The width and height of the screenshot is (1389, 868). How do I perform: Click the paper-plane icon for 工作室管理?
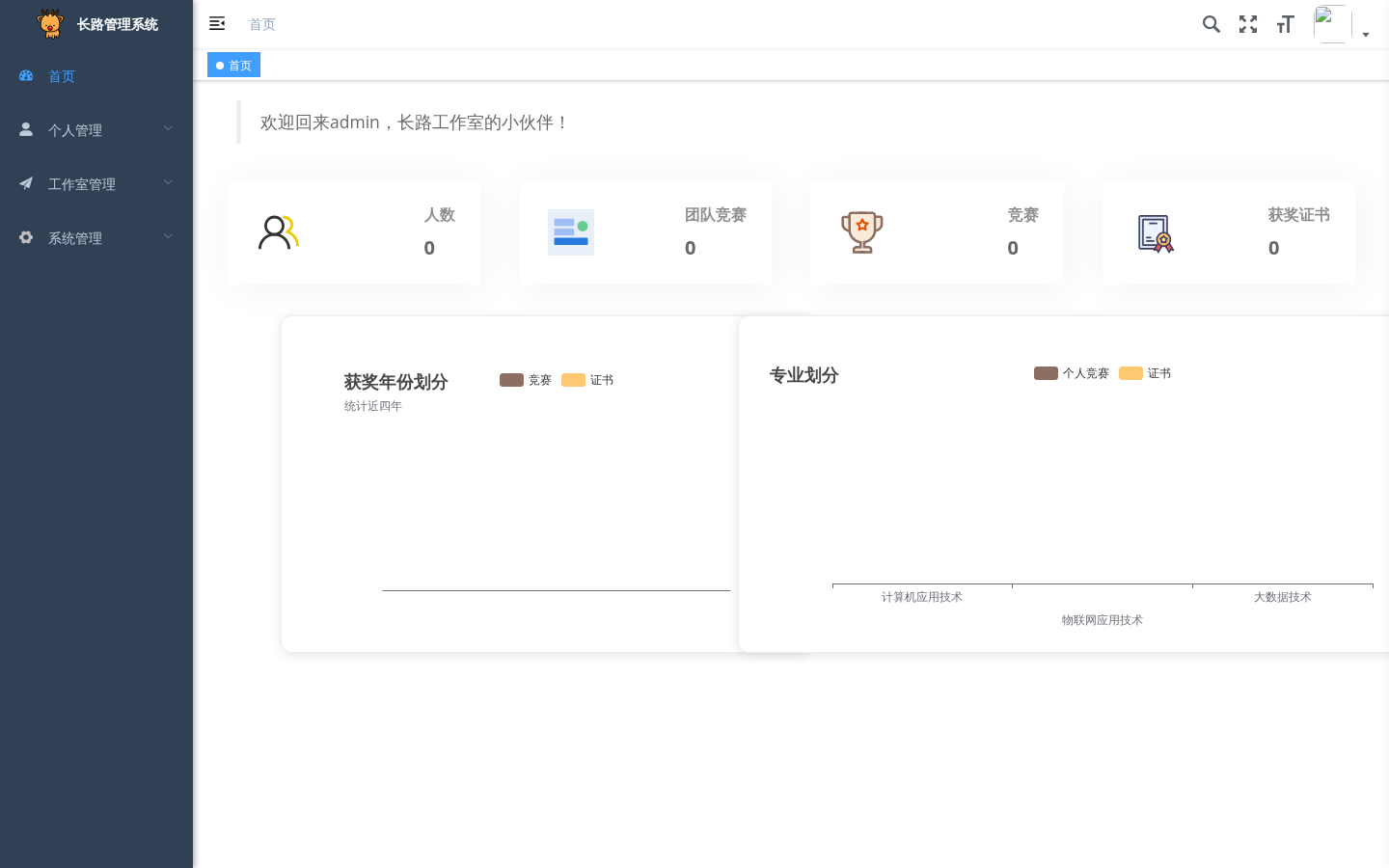26,183
